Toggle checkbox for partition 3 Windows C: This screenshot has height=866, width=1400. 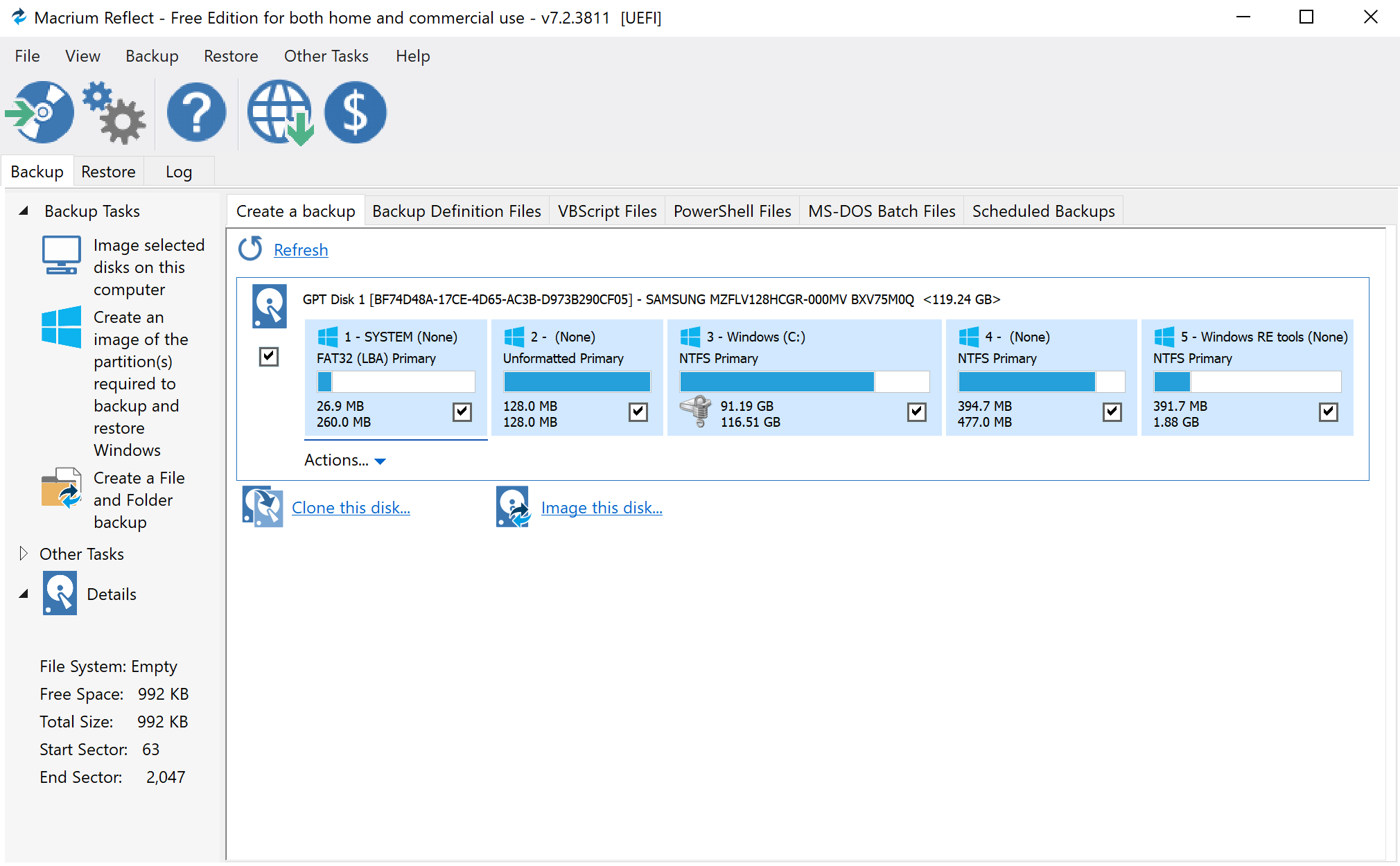(915, 411)
